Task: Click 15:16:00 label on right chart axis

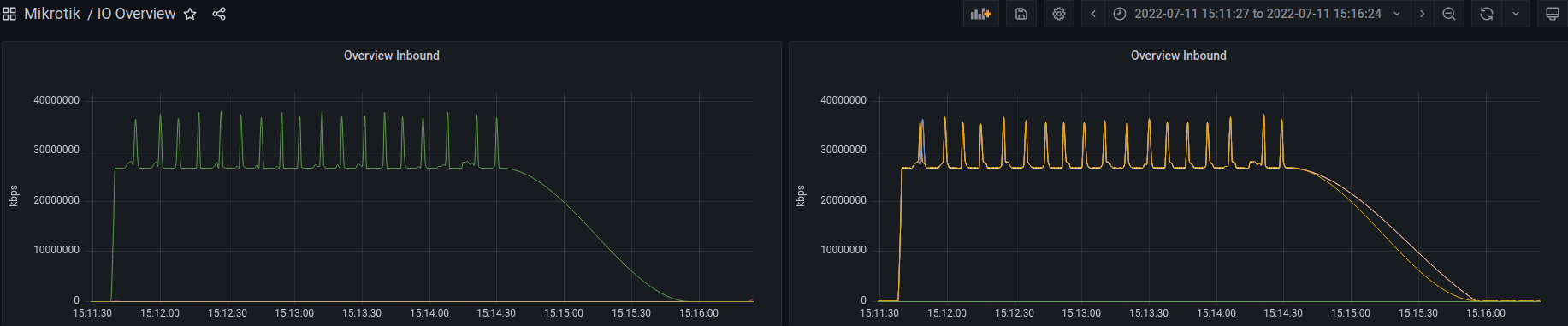Action: click(1486, 313)
